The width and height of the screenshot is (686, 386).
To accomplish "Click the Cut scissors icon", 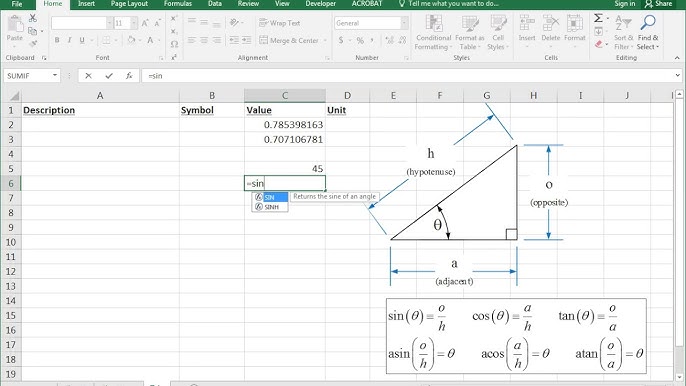I will (x=32, y=18).
